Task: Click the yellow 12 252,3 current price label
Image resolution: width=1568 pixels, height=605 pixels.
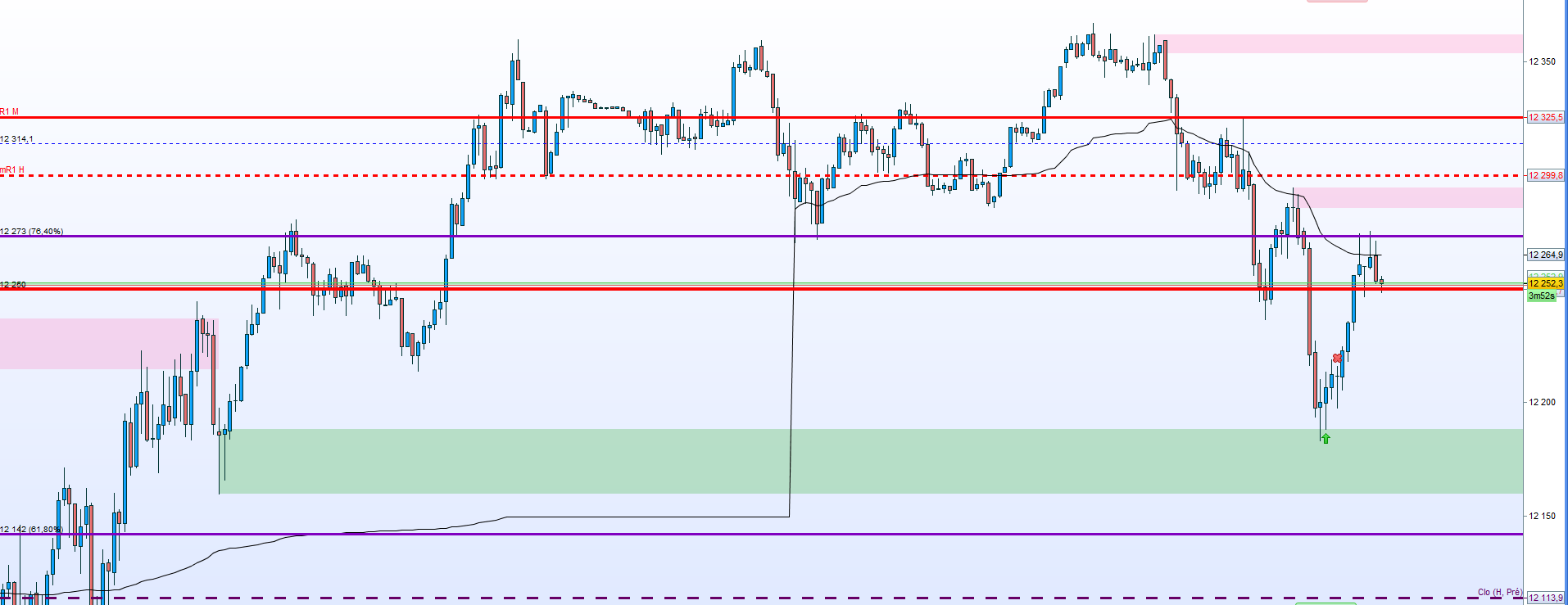Action: click(1545, 283)
